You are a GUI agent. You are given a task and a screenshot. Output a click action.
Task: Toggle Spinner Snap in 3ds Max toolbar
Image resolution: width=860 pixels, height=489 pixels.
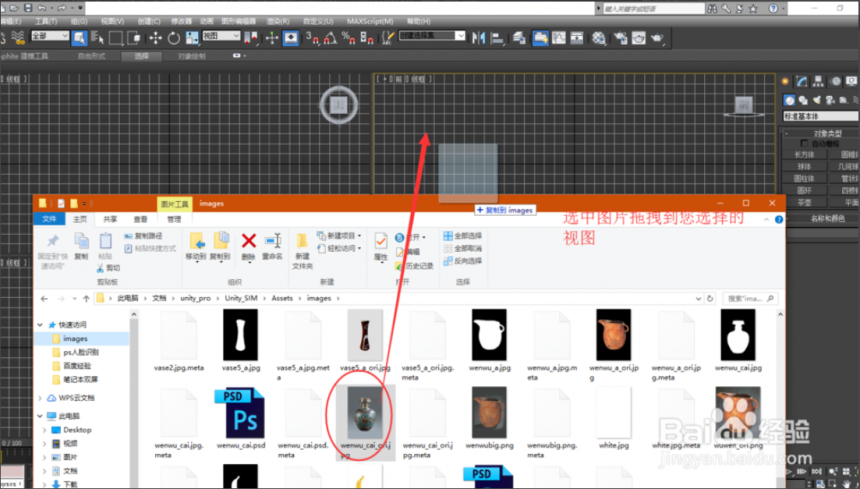[x=367, y=38]
